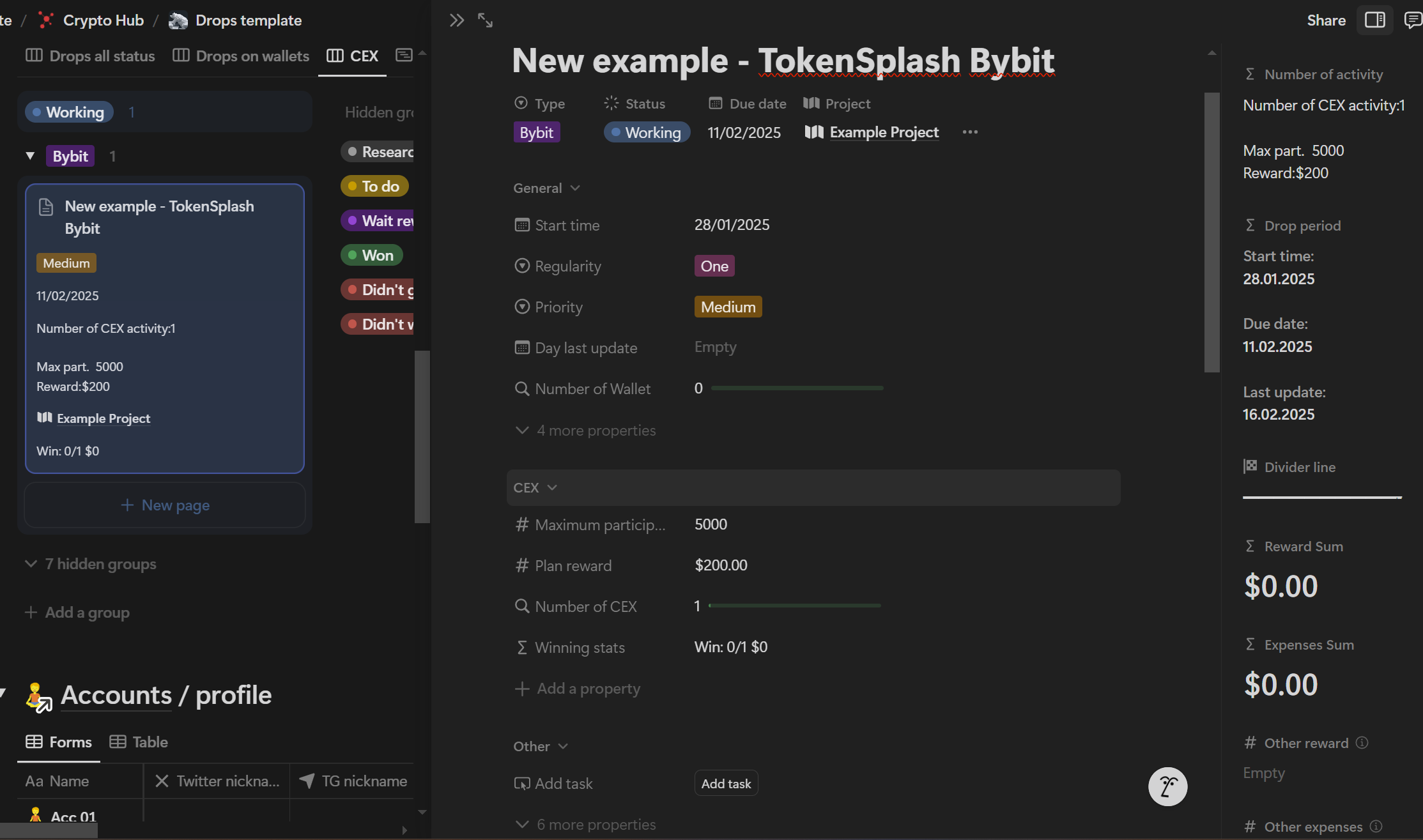The height and width of the screenshot is (840, 1423).
Task: Click the Winning stats sigma icon
Action: (522, 647)
